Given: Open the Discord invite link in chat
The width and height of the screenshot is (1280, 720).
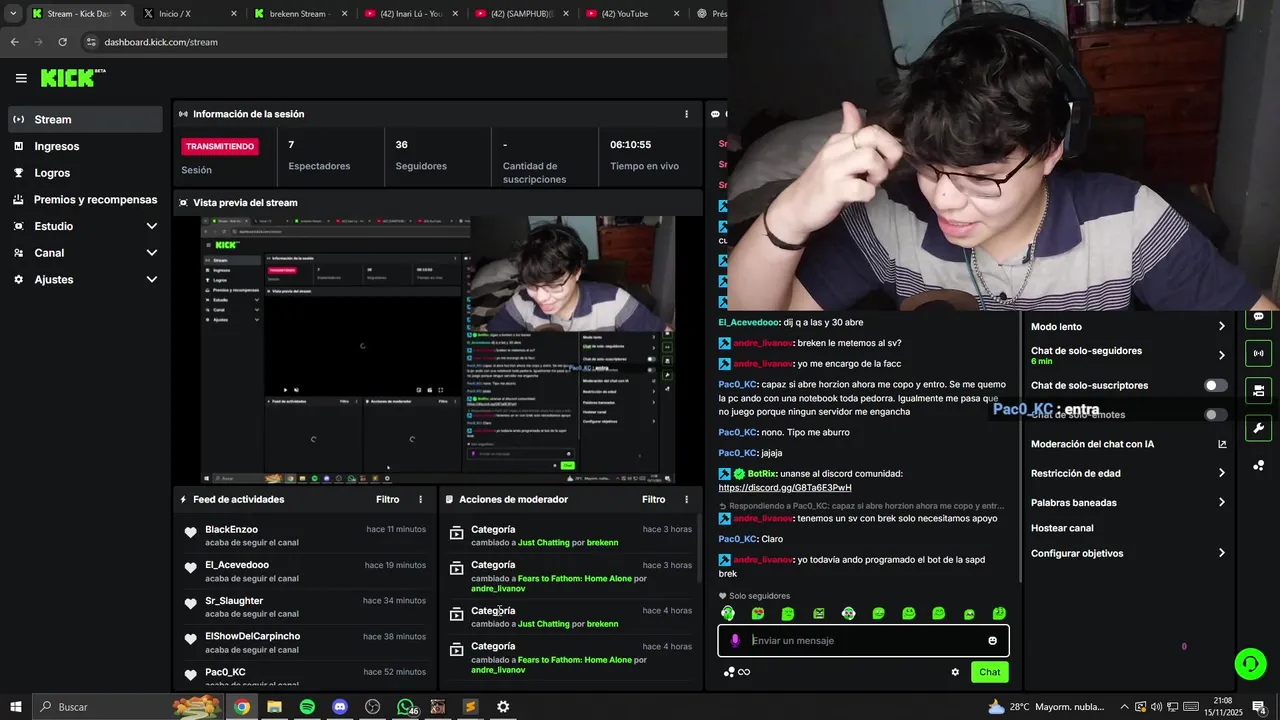Looking at the screenshot, I should tap(785, 488).
